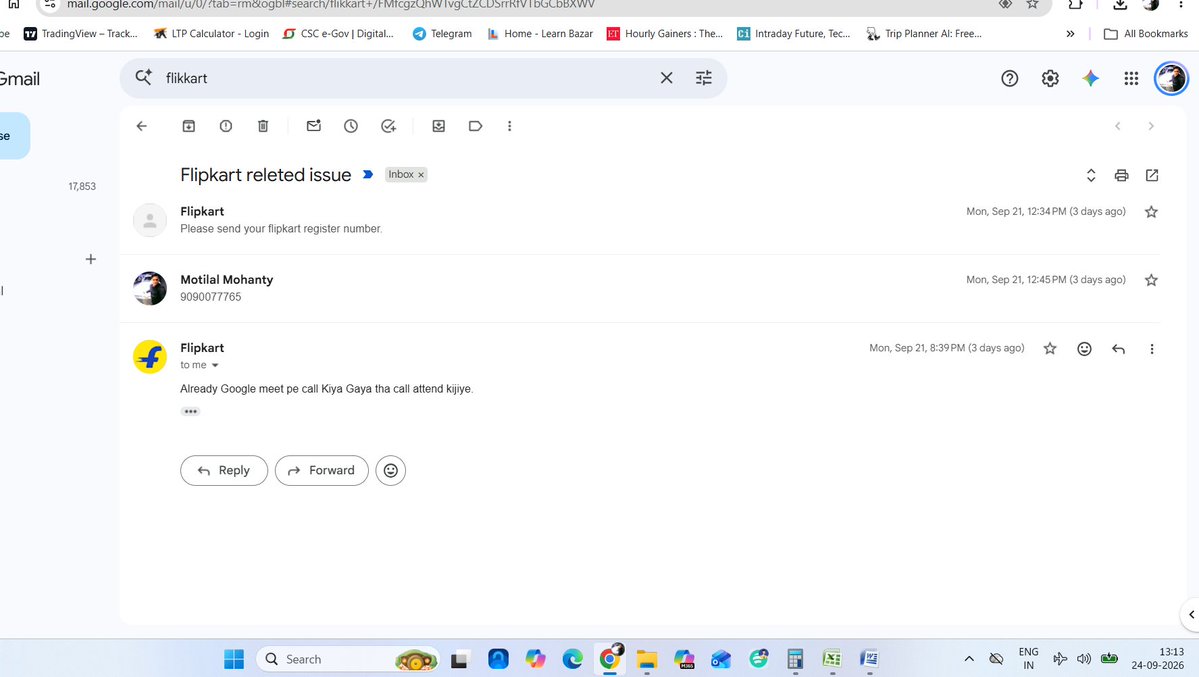Report conversation as spam
This screenshot has height=677, width=1199.
[x=226, y=126]
